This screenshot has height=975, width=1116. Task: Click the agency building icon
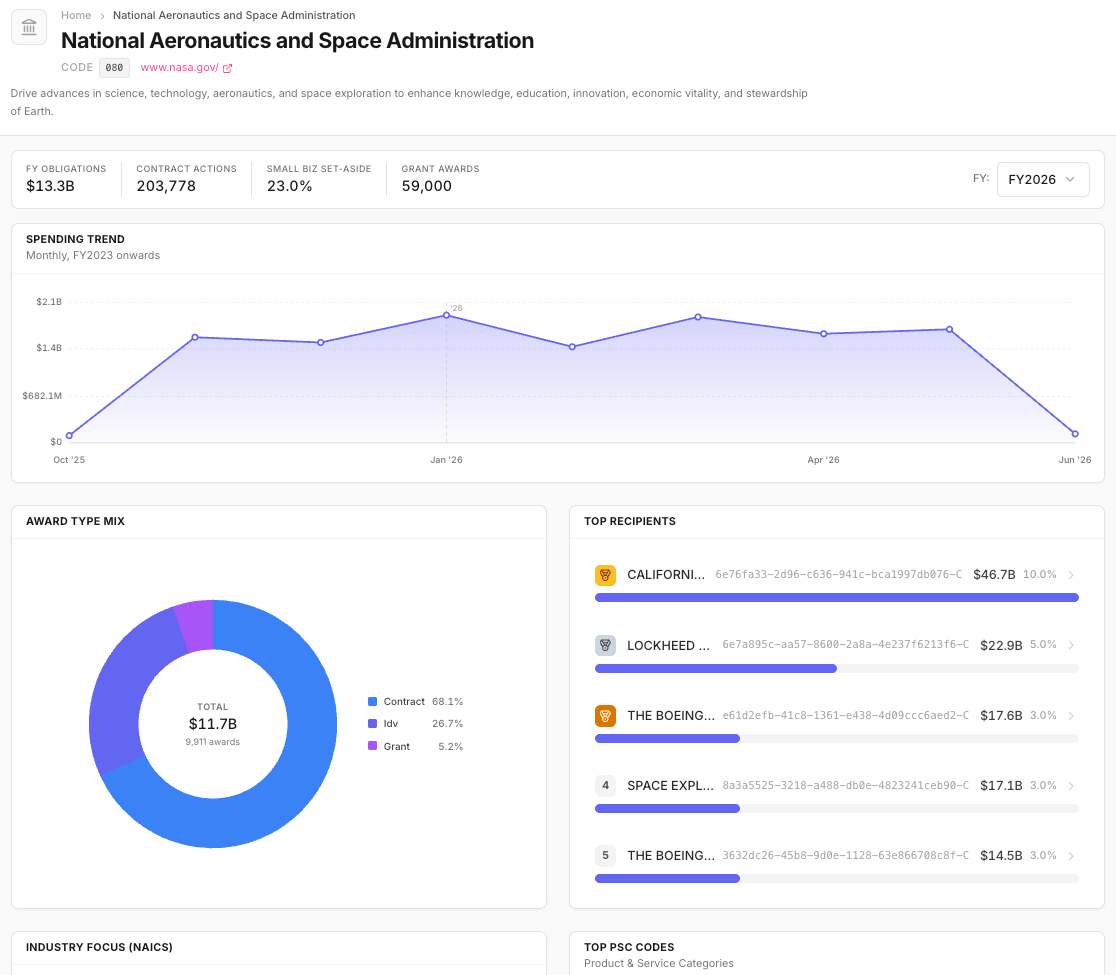coord(29,27)
